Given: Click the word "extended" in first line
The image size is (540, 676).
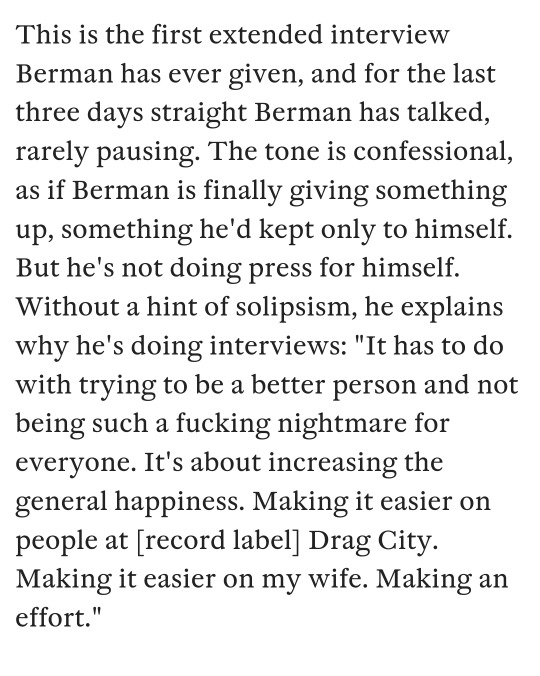Looking at the screenshot, I should (x=266, y=34).
